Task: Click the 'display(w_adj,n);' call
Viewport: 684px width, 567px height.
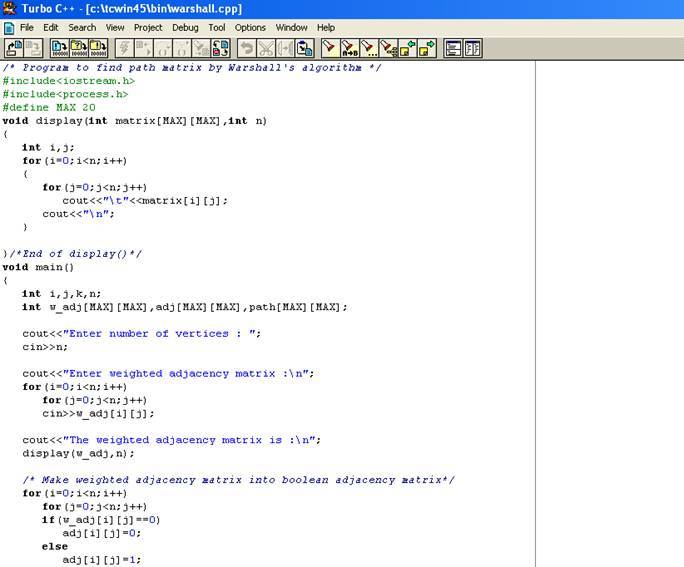Action: click(x=79, y=454)
